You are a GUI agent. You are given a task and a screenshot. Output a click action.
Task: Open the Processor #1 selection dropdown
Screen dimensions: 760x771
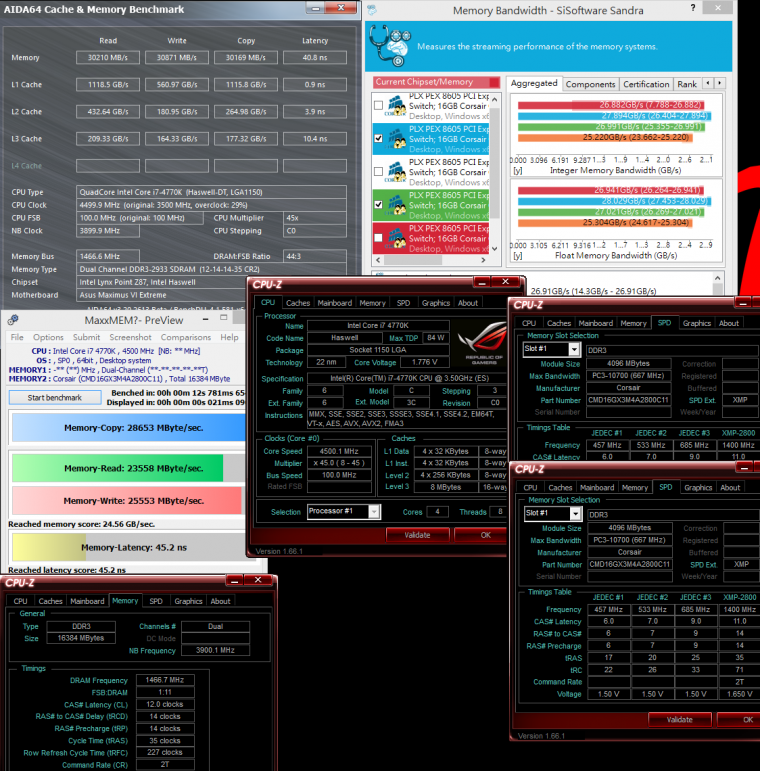click(374, 511)
